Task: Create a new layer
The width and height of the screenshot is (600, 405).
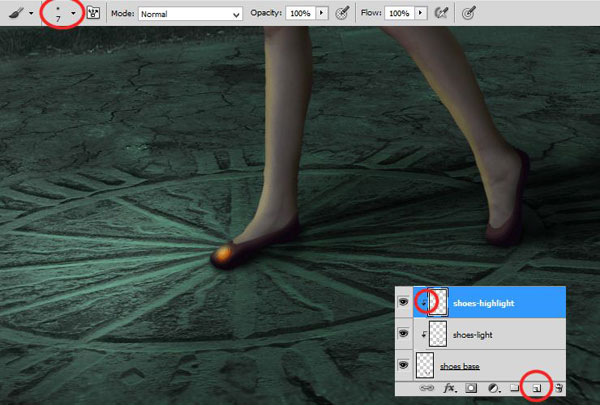Action: pyautogui.click(x=537, y=388)
